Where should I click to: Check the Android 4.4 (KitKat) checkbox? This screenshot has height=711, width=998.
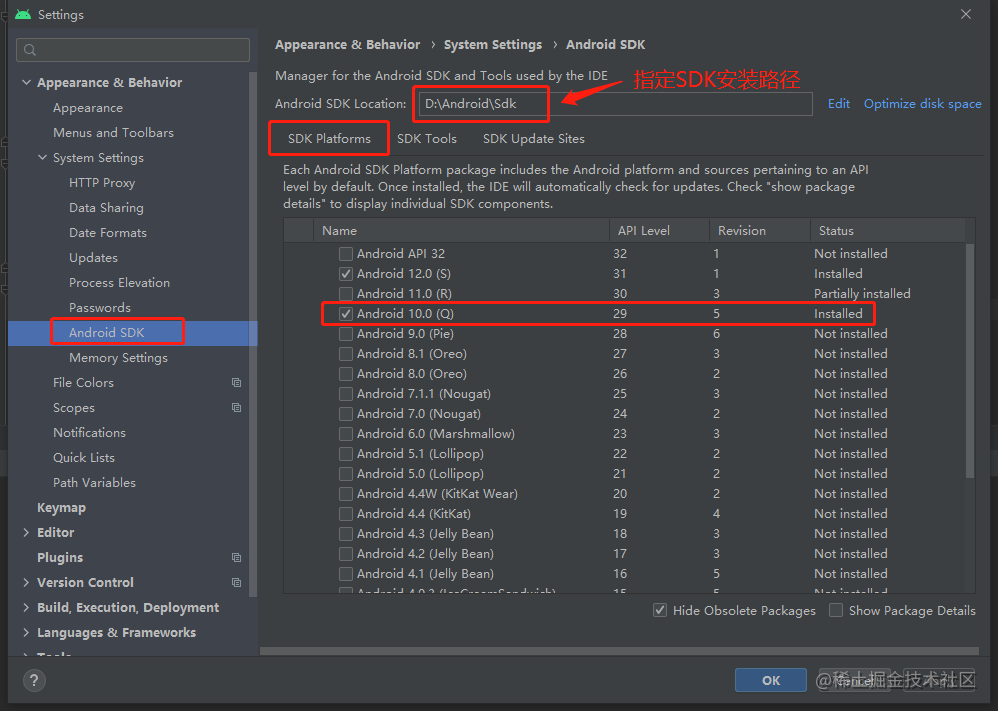[x=346, y=514]
